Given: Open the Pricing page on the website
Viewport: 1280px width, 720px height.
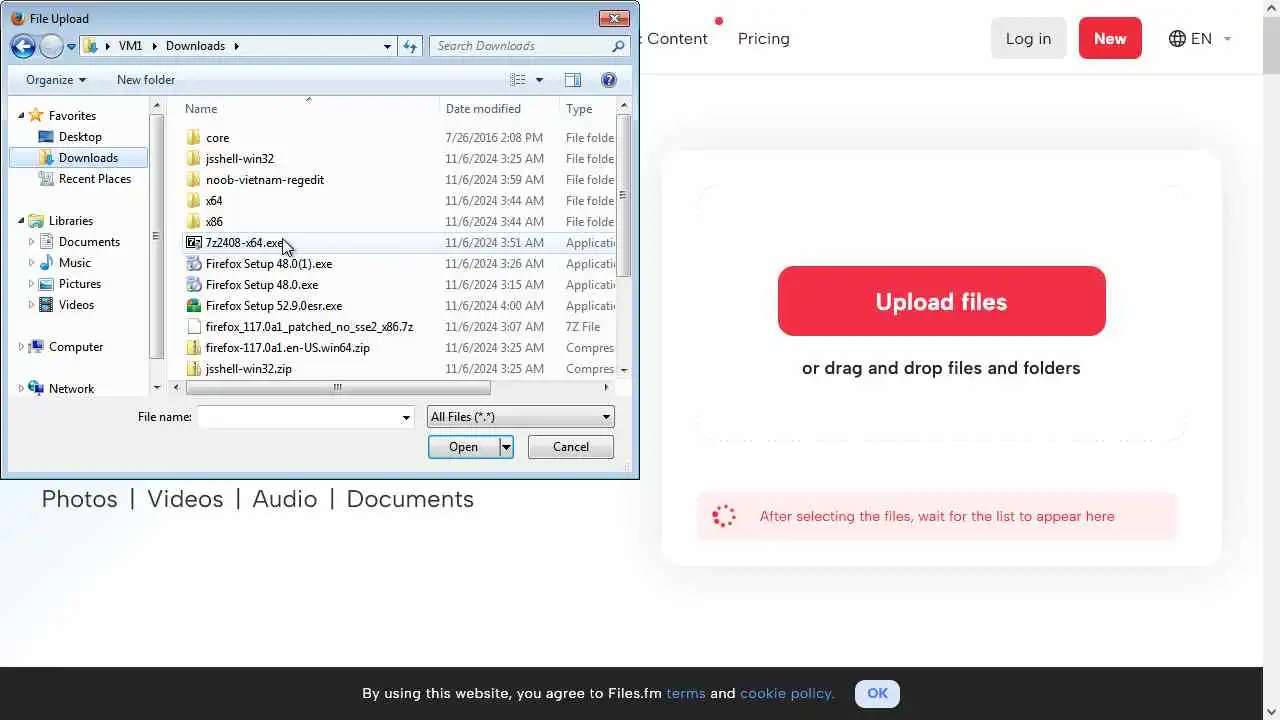Looking at the screenshot, I should click(764, 39).
